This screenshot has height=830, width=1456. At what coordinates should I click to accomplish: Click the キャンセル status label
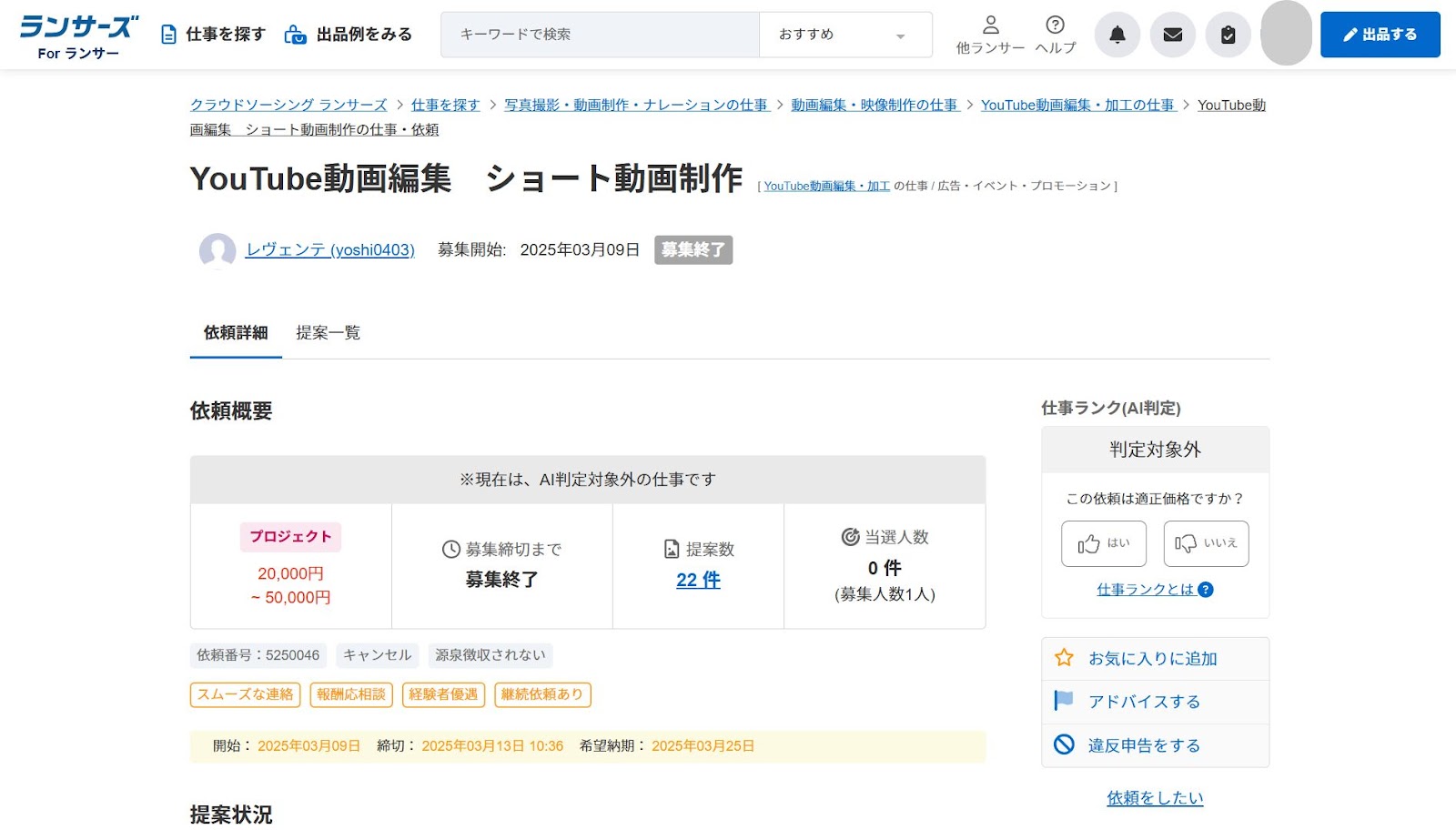click(378, 655)
